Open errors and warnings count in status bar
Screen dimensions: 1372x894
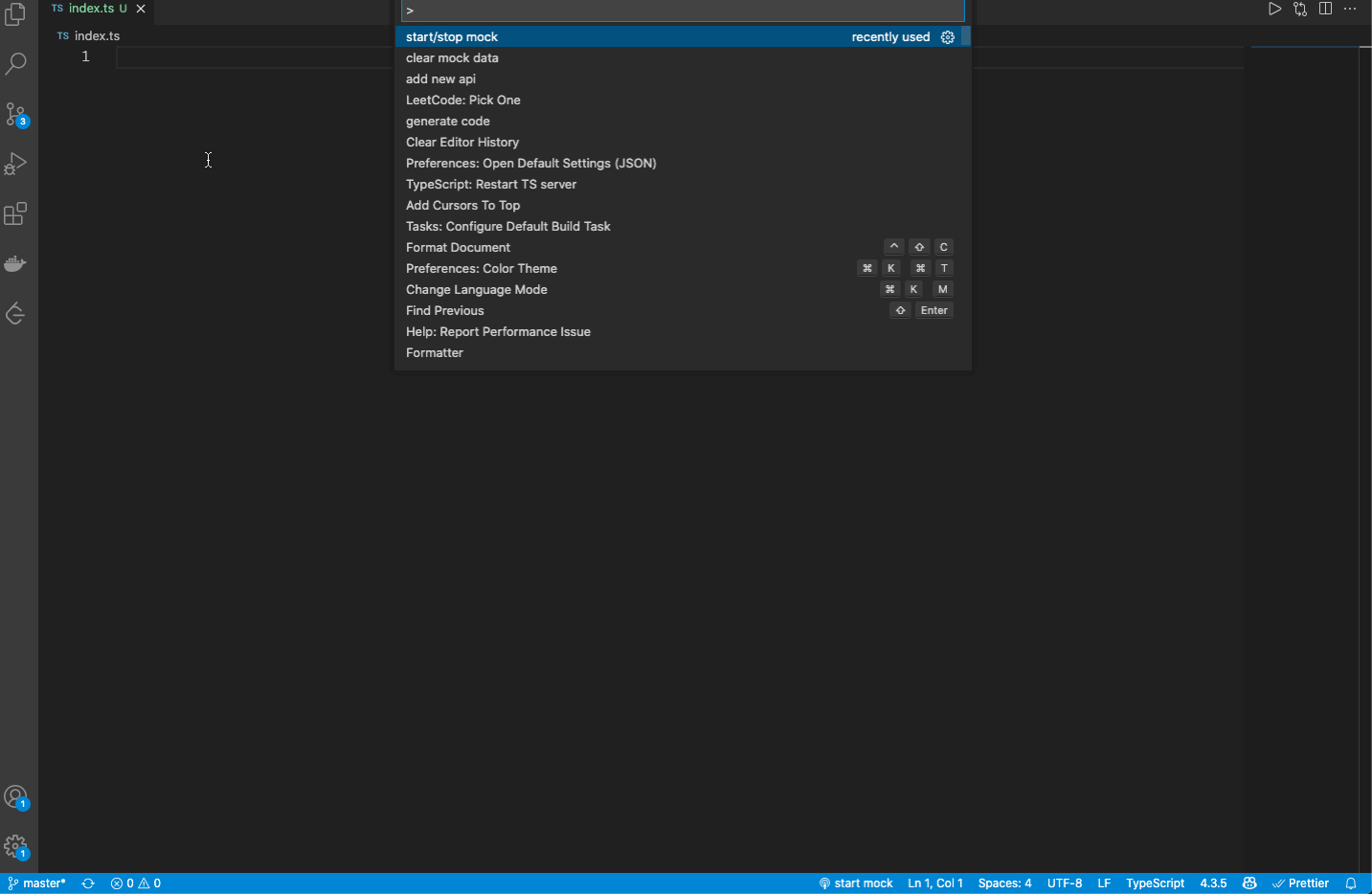(136, 883)
